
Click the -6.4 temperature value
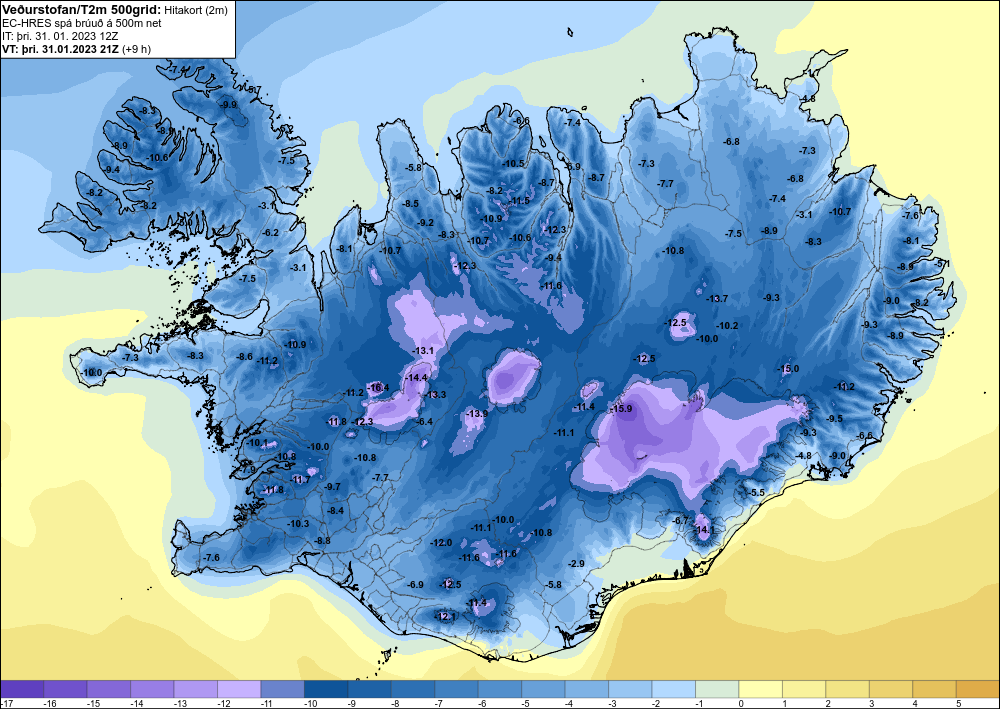424,421
